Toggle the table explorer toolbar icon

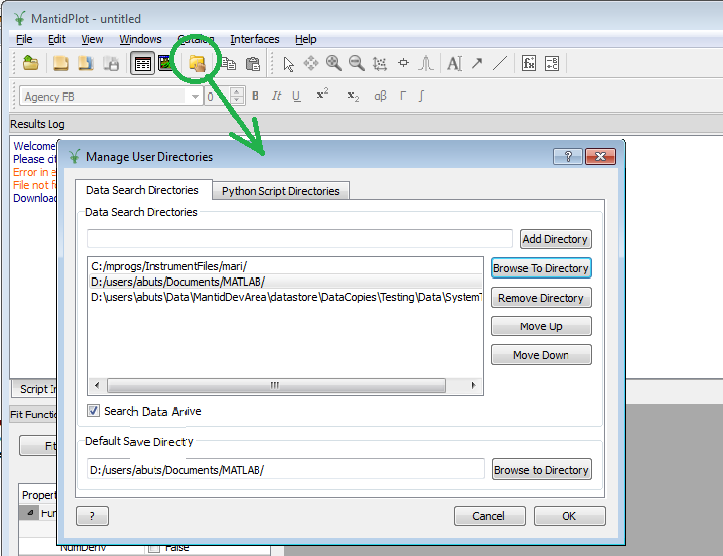(142, 64)
